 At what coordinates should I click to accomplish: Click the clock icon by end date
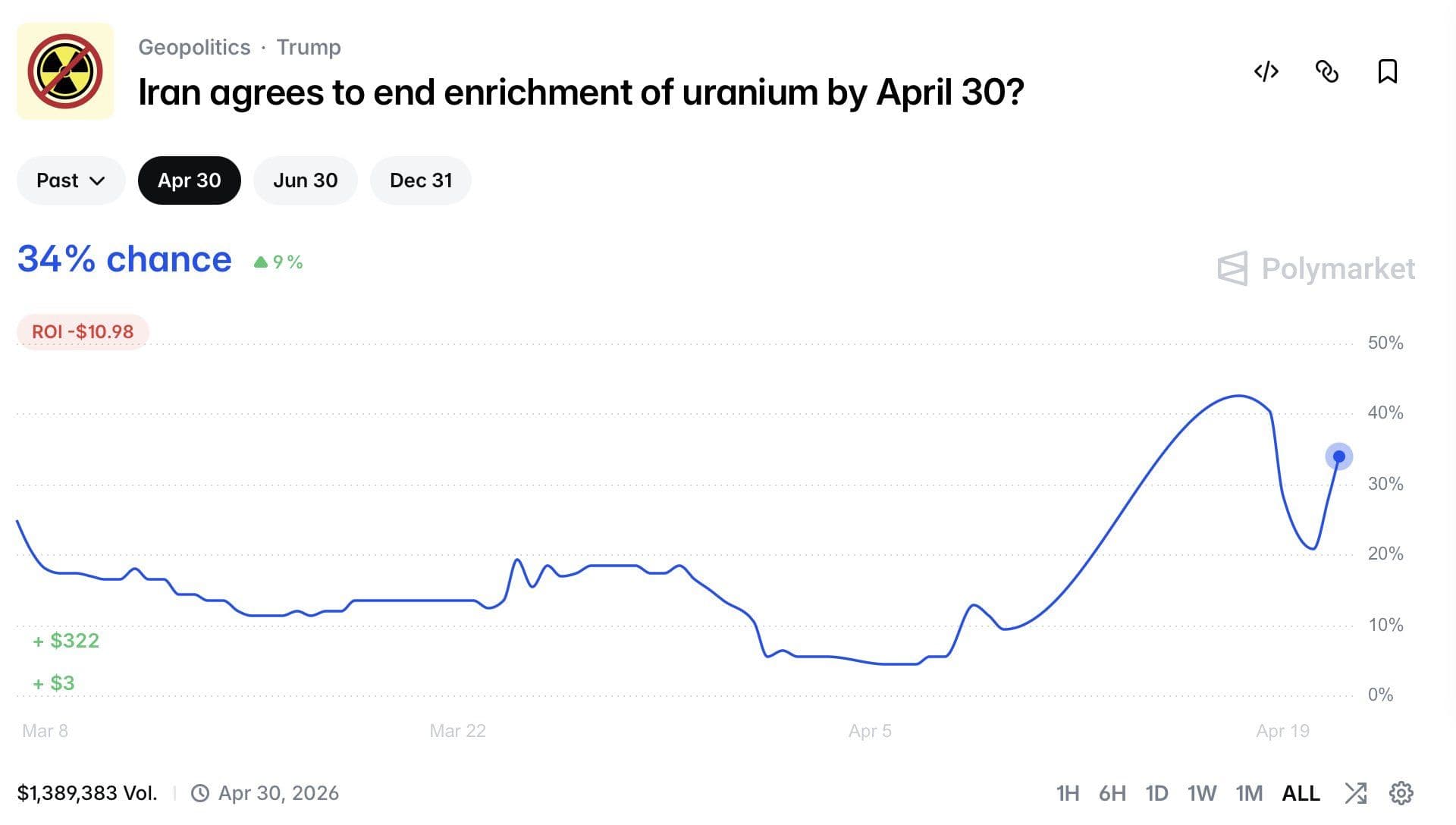pyautogui.click(x=200, y=793)
